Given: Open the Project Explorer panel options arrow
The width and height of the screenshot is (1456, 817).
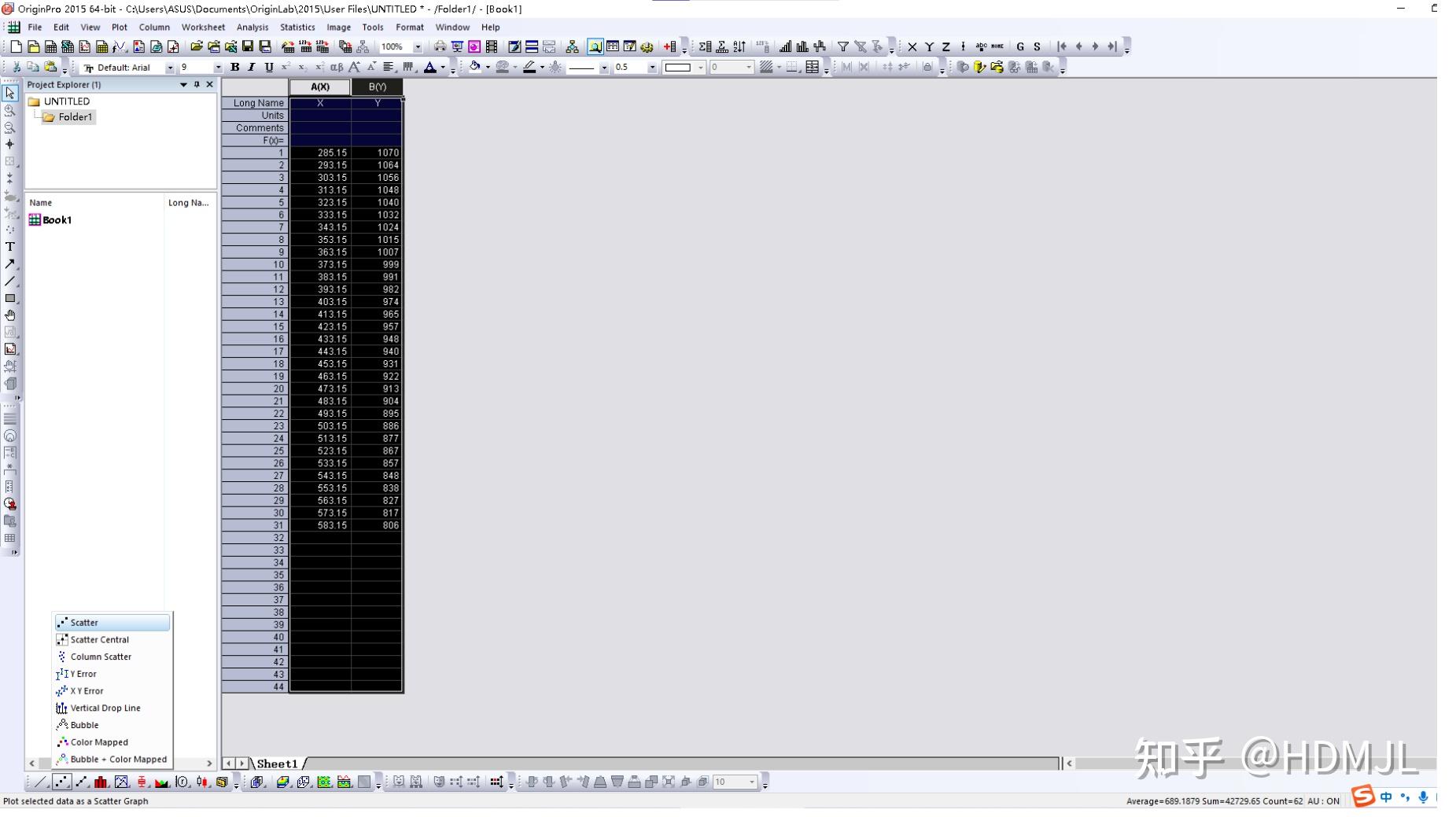Looking at the screenshot, I should (183, 85).
